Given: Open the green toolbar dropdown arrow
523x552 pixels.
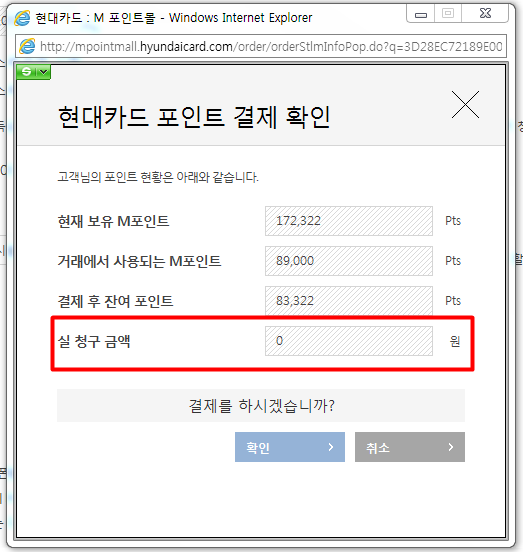Looking at the screenshot, I should (44, 72).
